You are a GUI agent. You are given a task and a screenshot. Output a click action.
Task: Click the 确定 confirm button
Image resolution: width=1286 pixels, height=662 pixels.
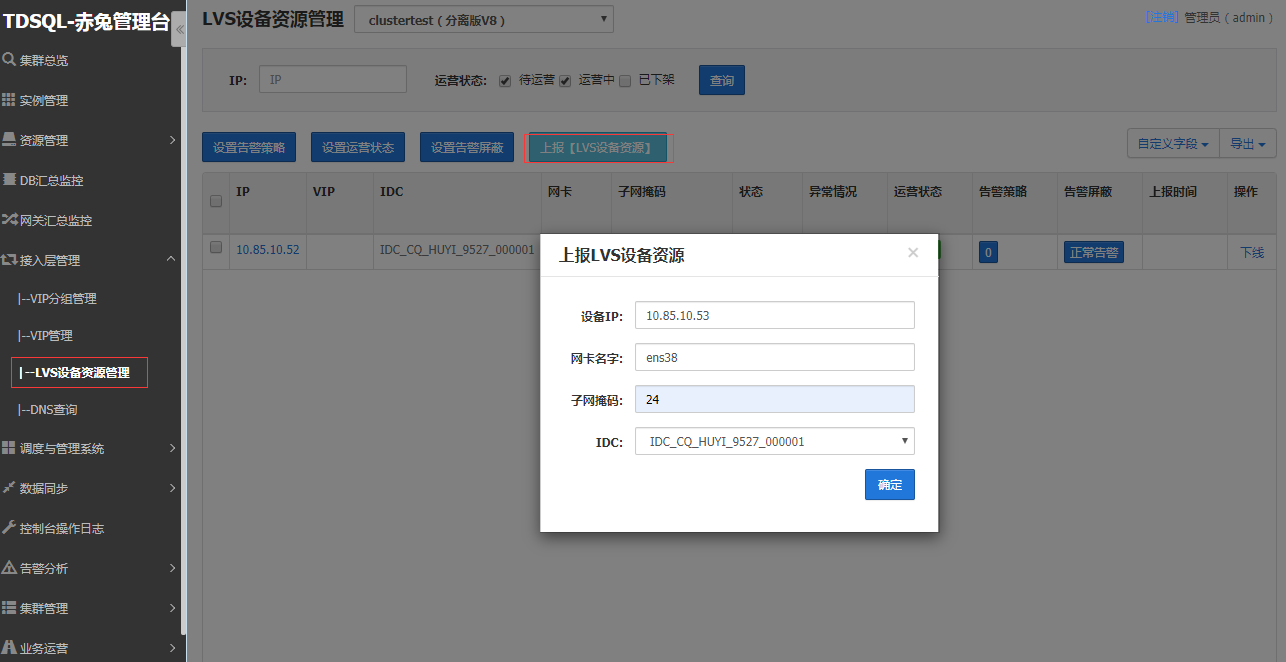coord(889,484)
